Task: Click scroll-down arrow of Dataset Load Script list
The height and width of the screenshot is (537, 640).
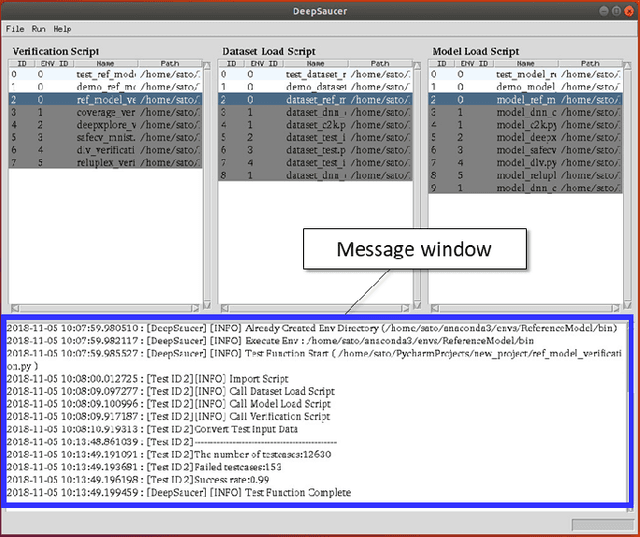Action: 417,305
